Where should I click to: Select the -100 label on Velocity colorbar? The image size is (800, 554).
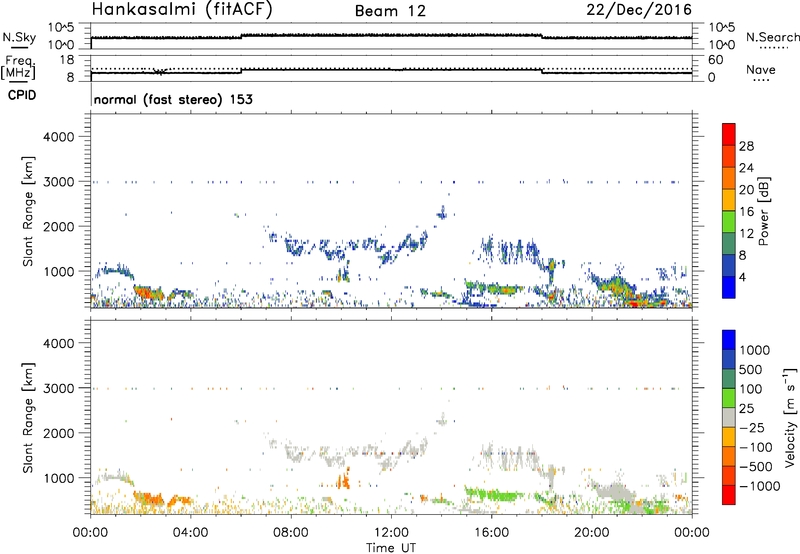pos(756,447)
